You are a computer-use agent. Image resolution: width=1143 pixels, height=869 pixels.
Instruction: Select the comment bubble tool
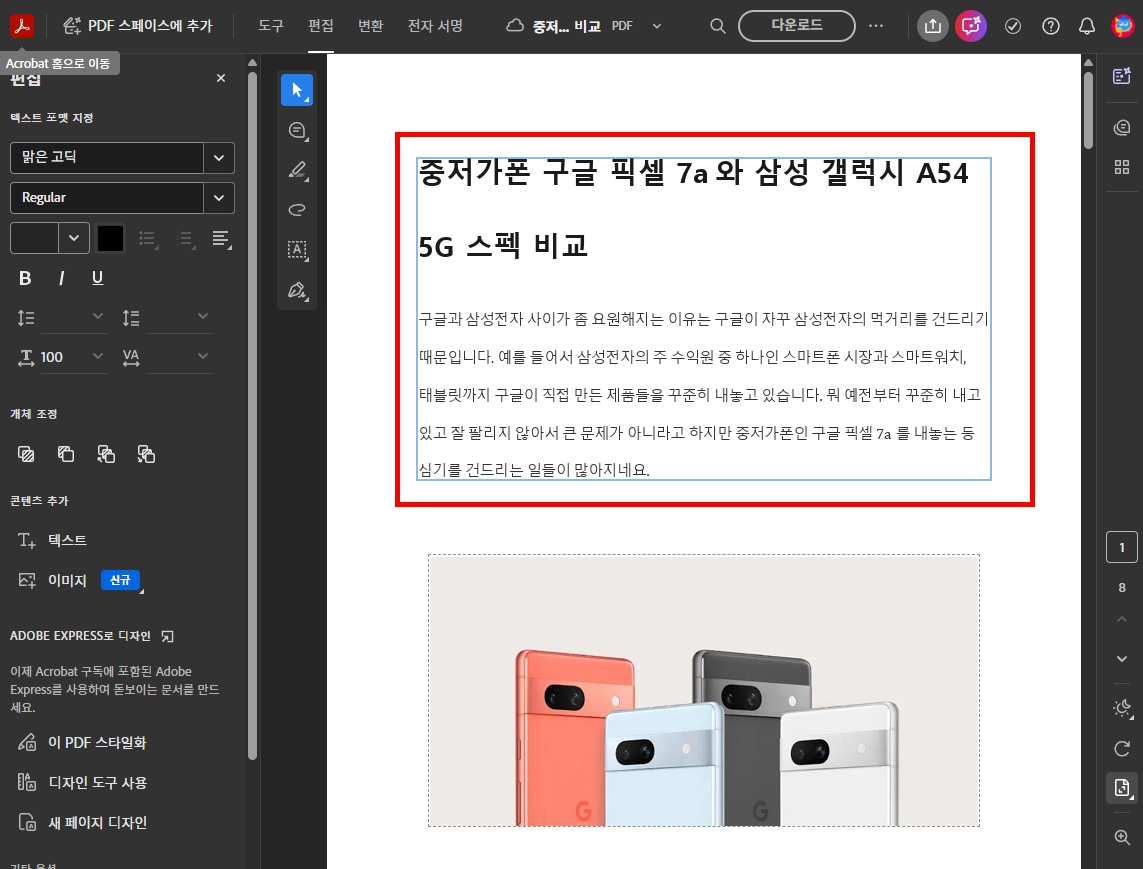pos(297,130)
